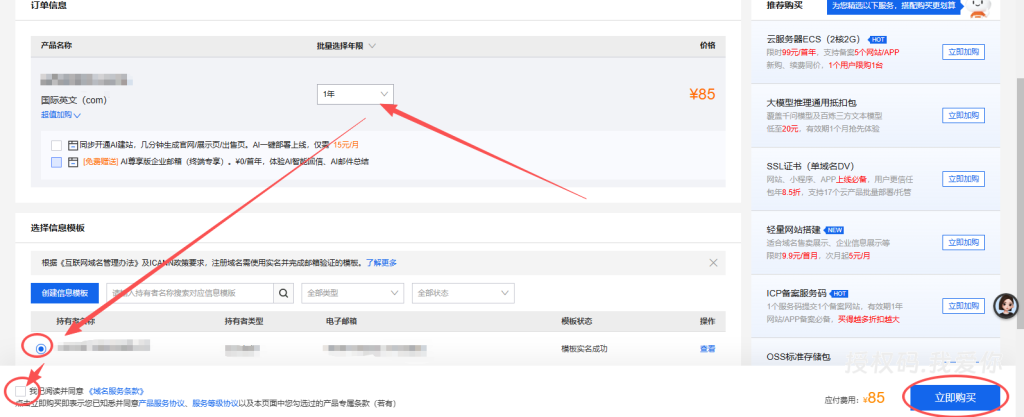Enable the 同步开通AI建站 add-on checkbox
1024x417 pixels.
pyautogui.click(x=56, y=145)
